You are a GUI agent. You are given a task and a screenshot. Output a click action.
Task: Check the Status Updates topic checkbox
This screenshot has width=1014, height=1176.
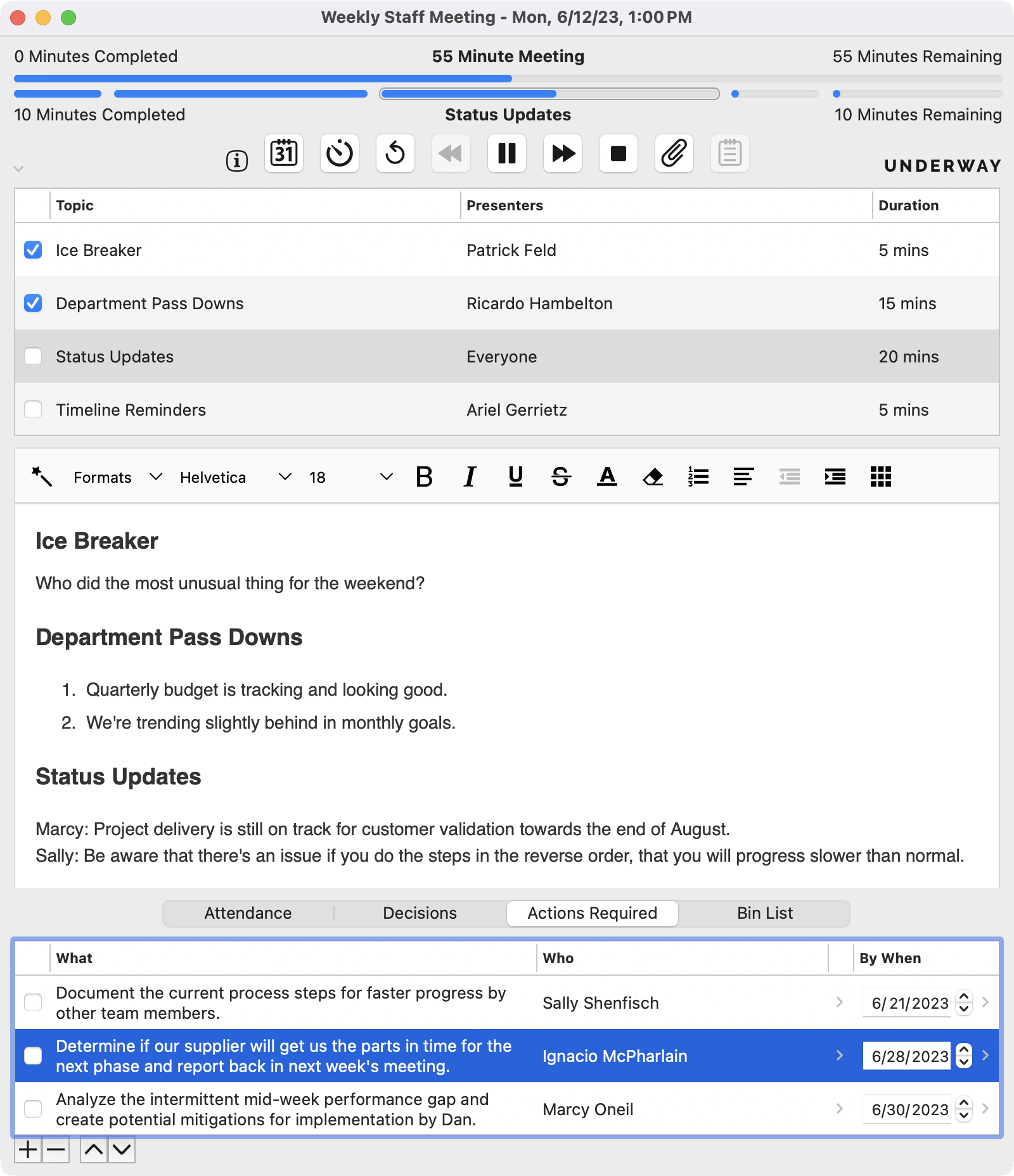point(33,357)
